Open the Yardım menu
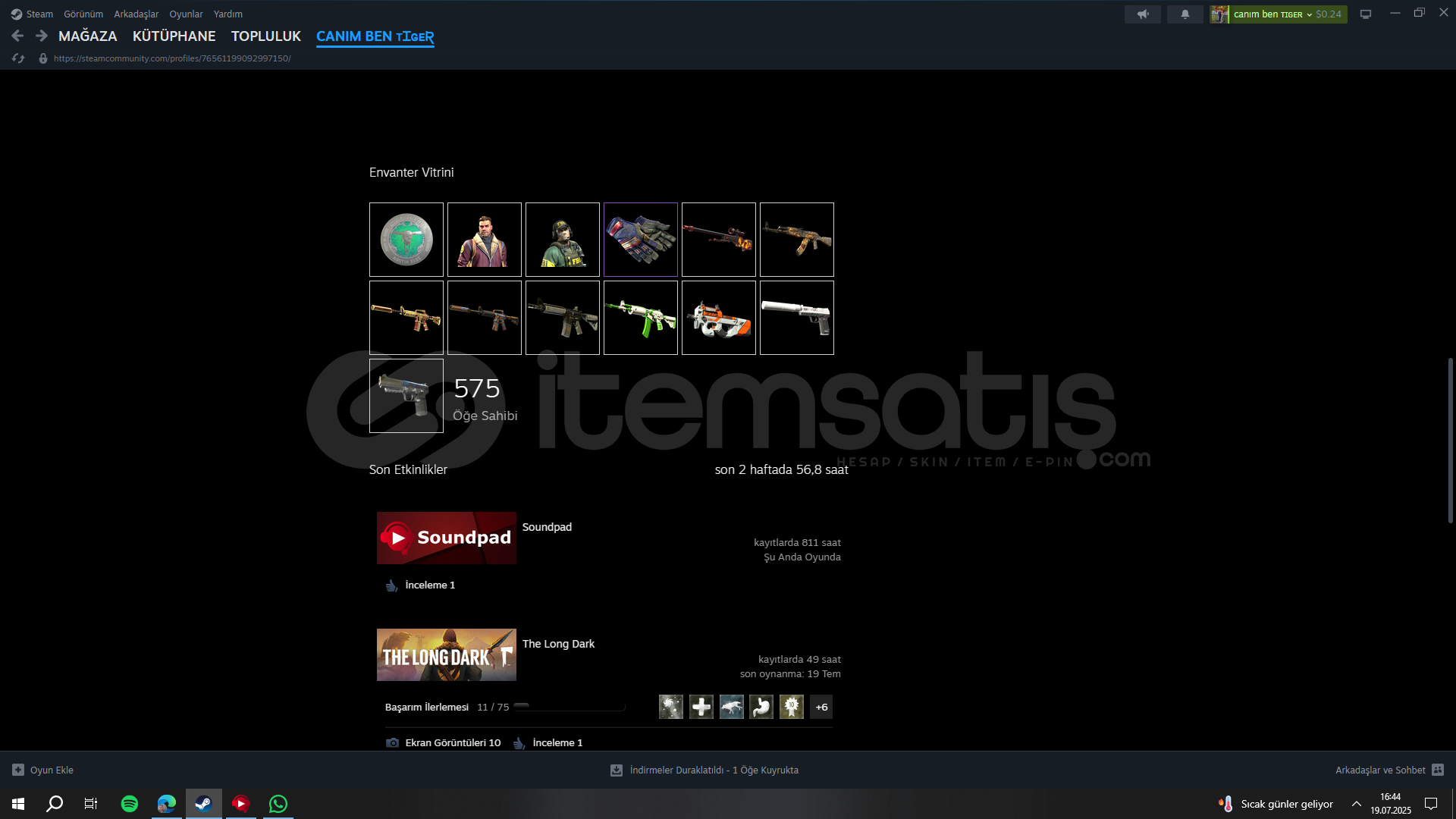This screenshot has width=1456, height=819. (228, 14)
